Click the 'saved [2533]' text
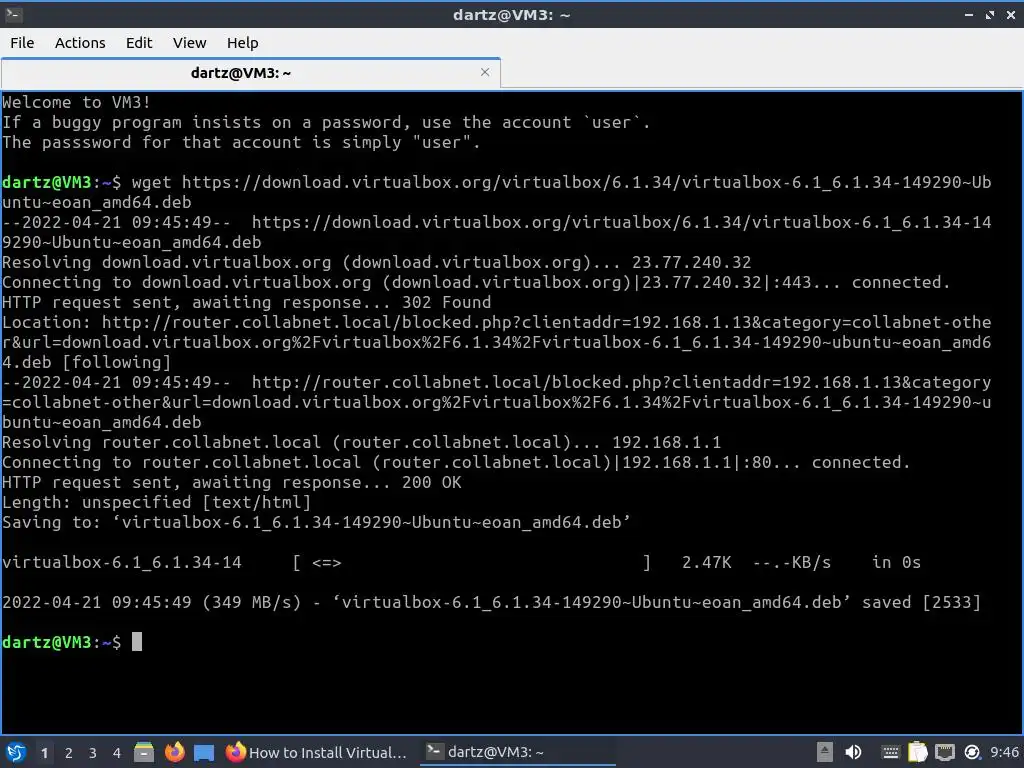 click(x=921, y=602)
